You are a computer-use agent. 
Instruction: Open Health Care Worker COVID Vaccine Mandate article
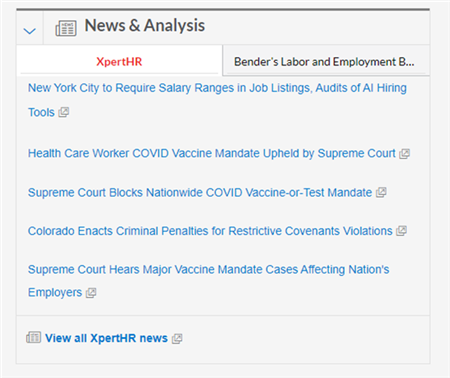tap(212, 153)
